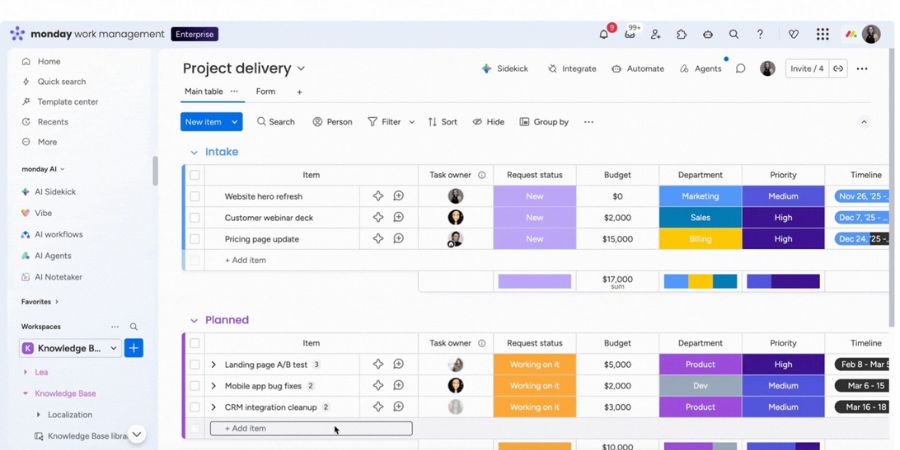Open AI Notetaker in sidebar

pos(52,277)
